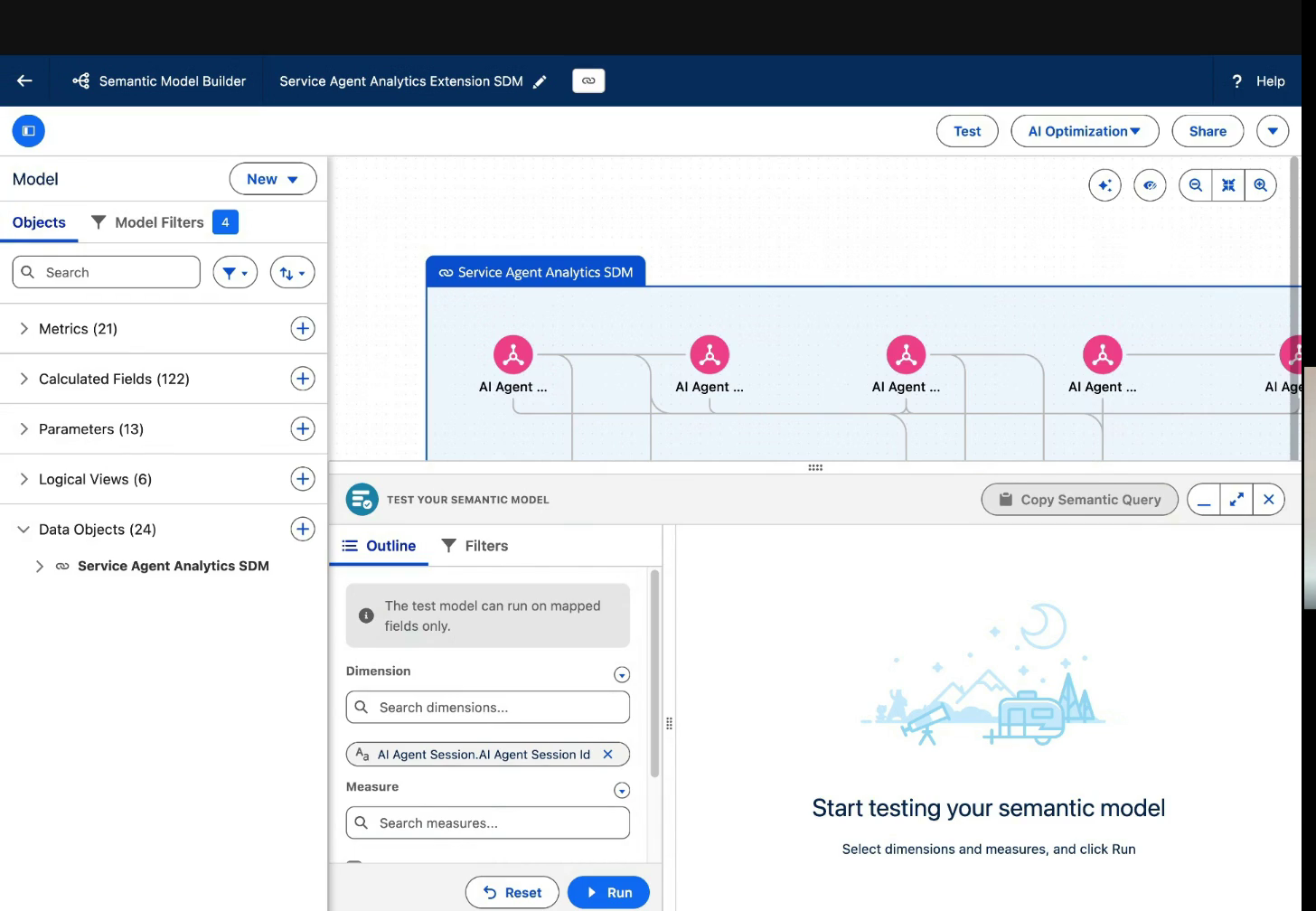Select the fourth AI Agent node on canvas

click(1103, 355)
